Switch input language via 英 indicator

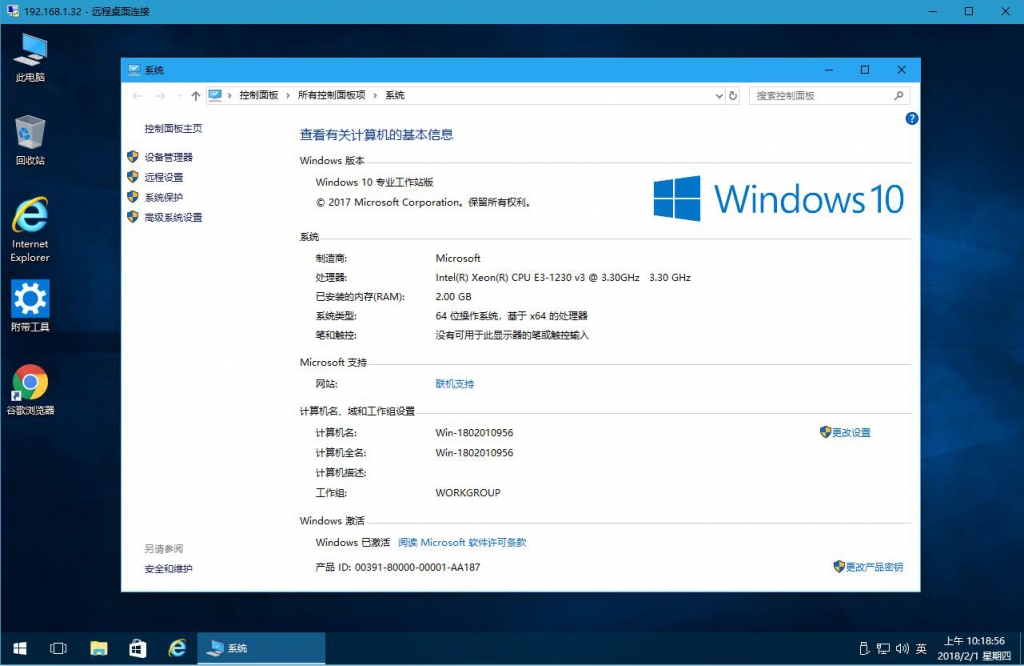pyautogui.click(x=921, y=648)
